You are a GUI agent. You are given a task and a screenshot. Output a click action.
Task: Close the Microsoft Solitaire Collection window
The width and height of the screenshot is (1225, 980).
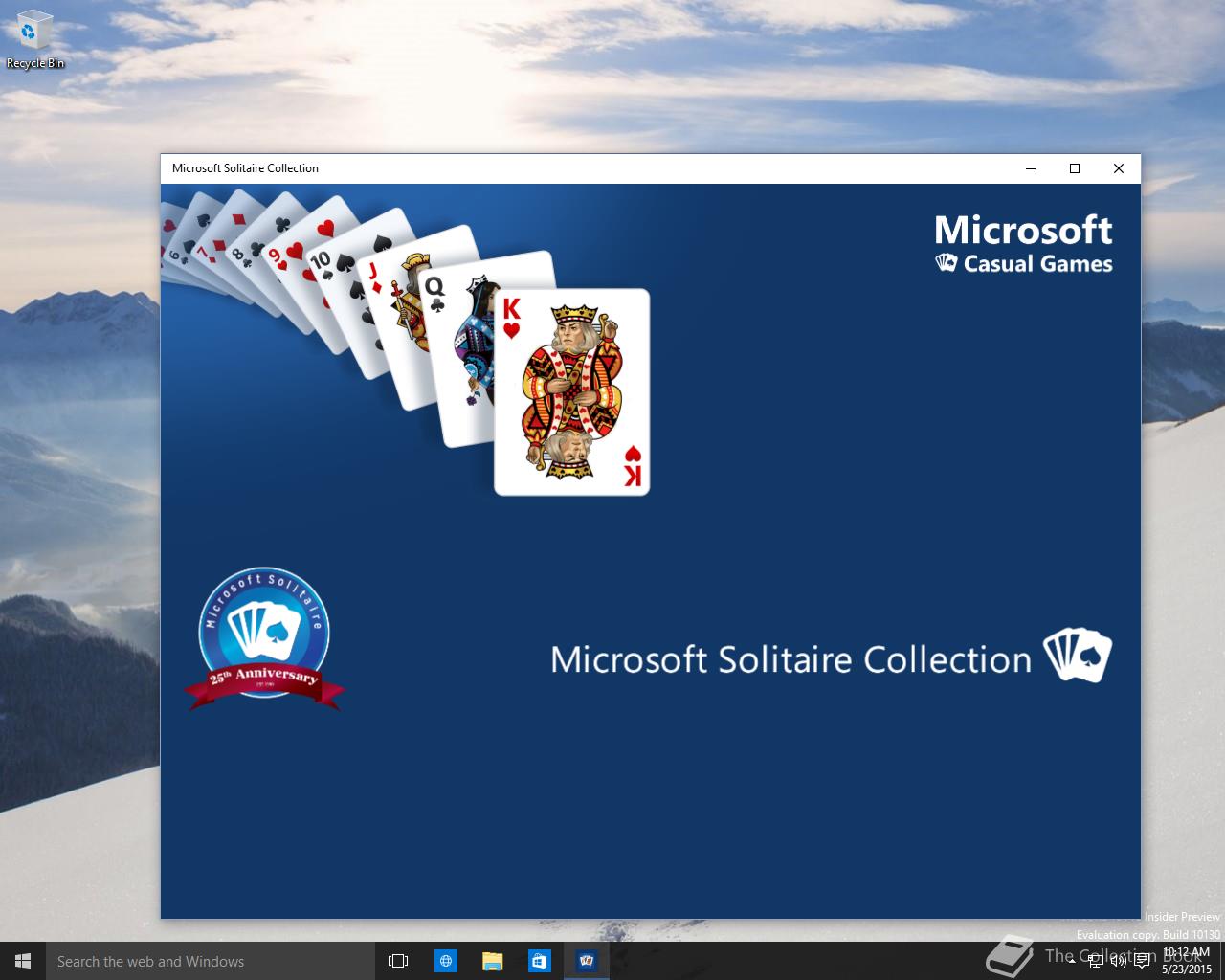(x=1118, y=168)
